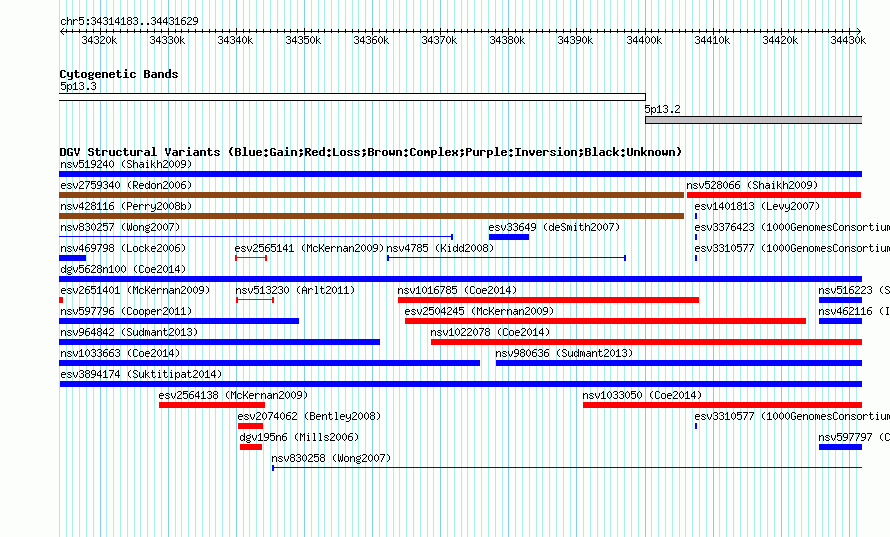
Task: Select the gray 5p13.2 band bar
Action: [x=754, y=120]
